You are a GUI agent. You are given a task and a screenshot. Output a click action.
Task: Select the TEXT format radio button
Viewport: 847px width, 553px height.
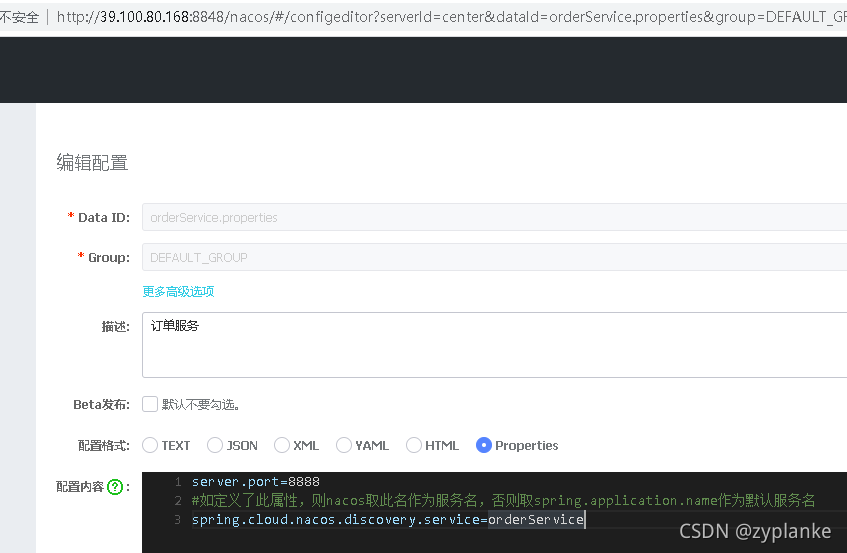(150, 445)
